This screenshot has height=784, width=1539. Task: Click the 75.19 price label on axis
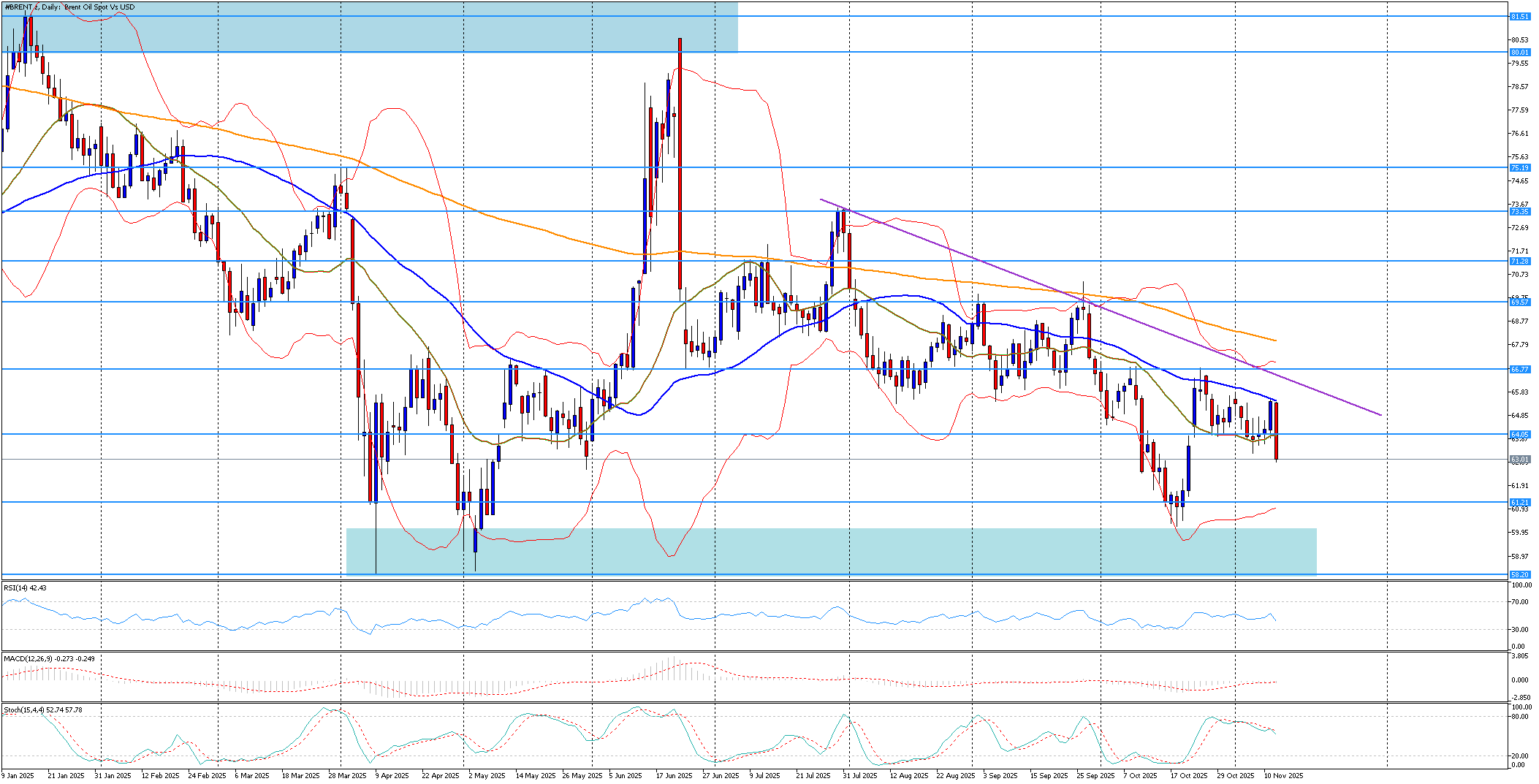coord(1519,167)
